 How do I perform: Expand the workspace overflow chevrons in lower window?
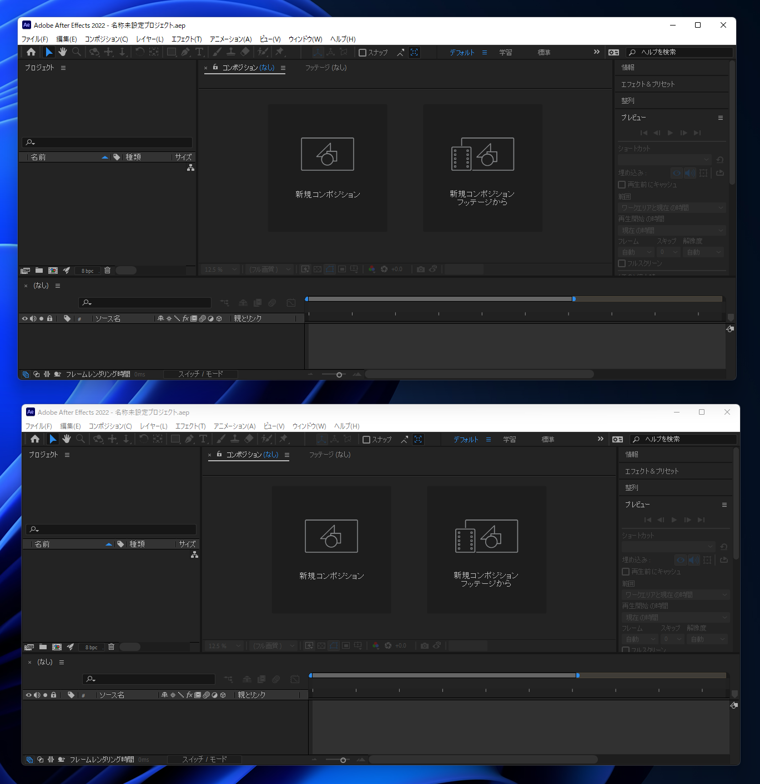[x=600, y=439]
